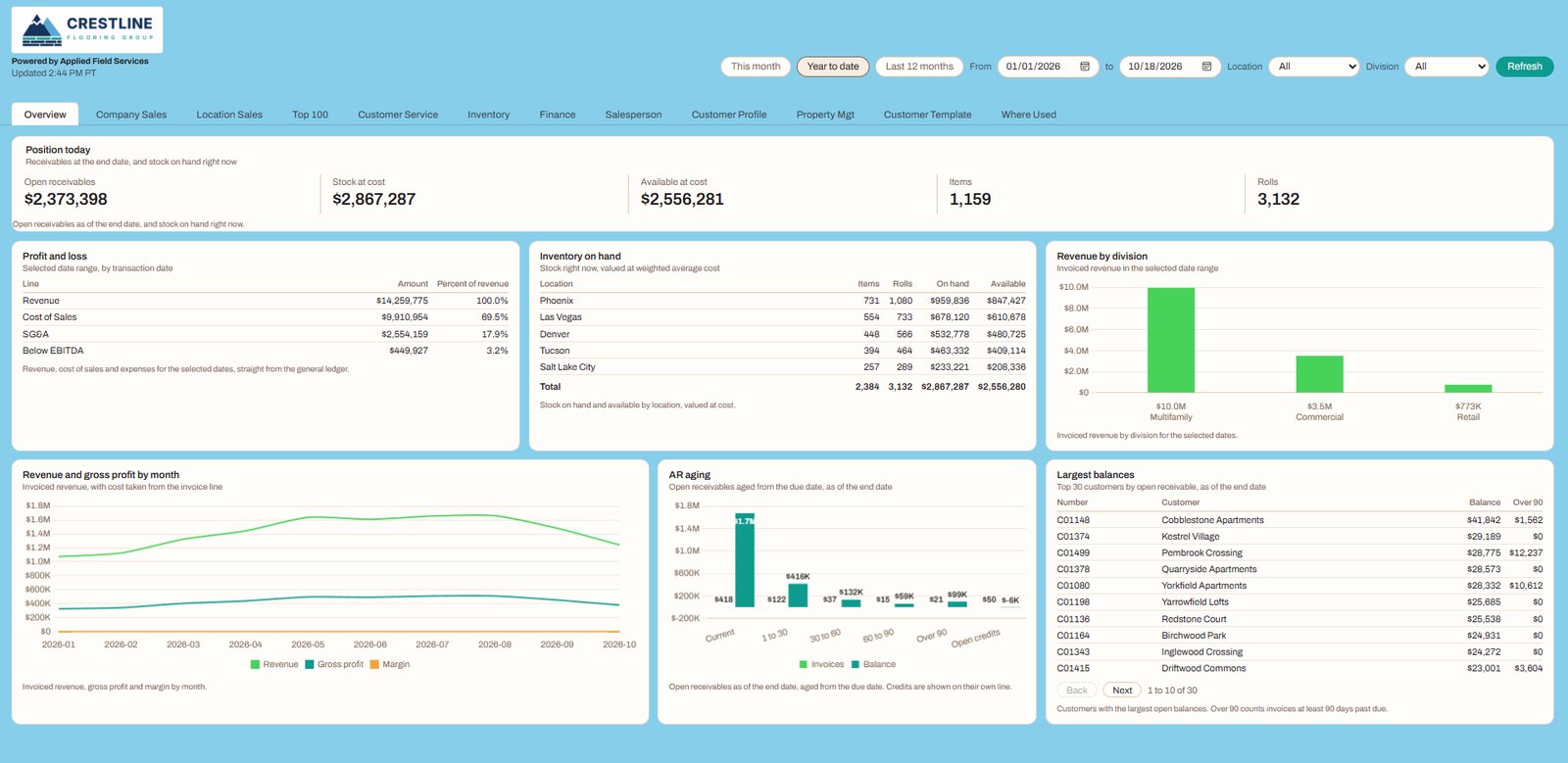
Task: Select the Cobblestone Apartments row
Action: tap(1299, 520)
